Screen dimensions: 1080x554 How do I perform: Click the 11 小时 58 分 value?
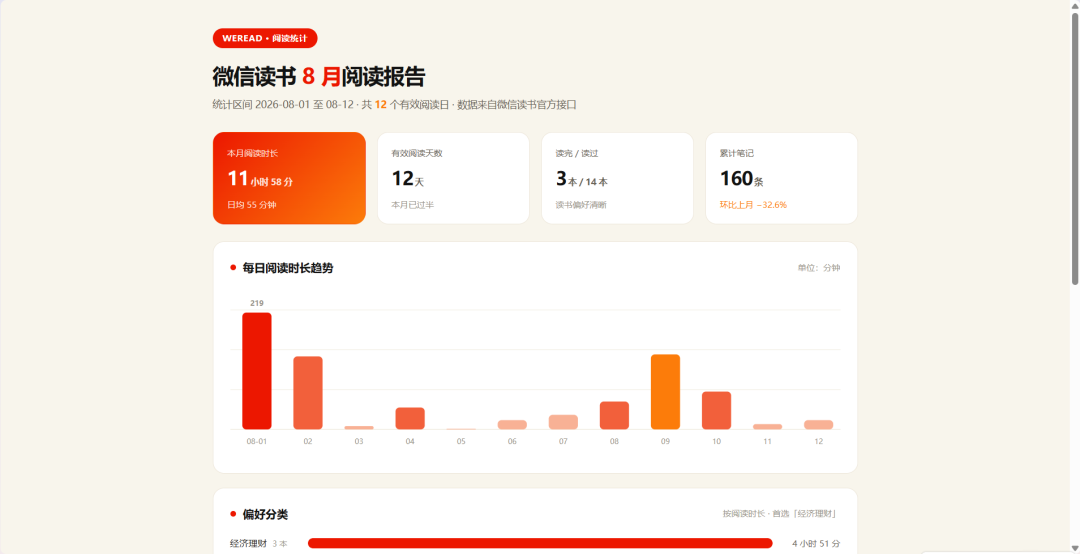pos(260,179)
